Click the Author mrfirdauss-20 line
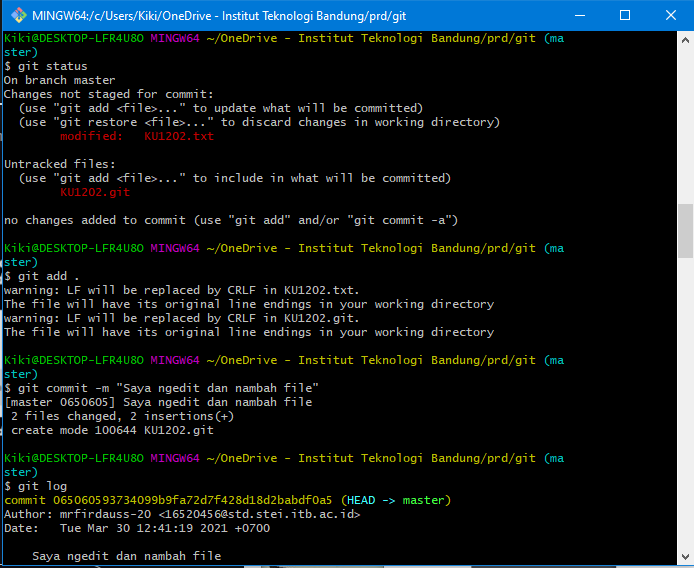Viewport: 694px width, 568px height. [182, 514]
